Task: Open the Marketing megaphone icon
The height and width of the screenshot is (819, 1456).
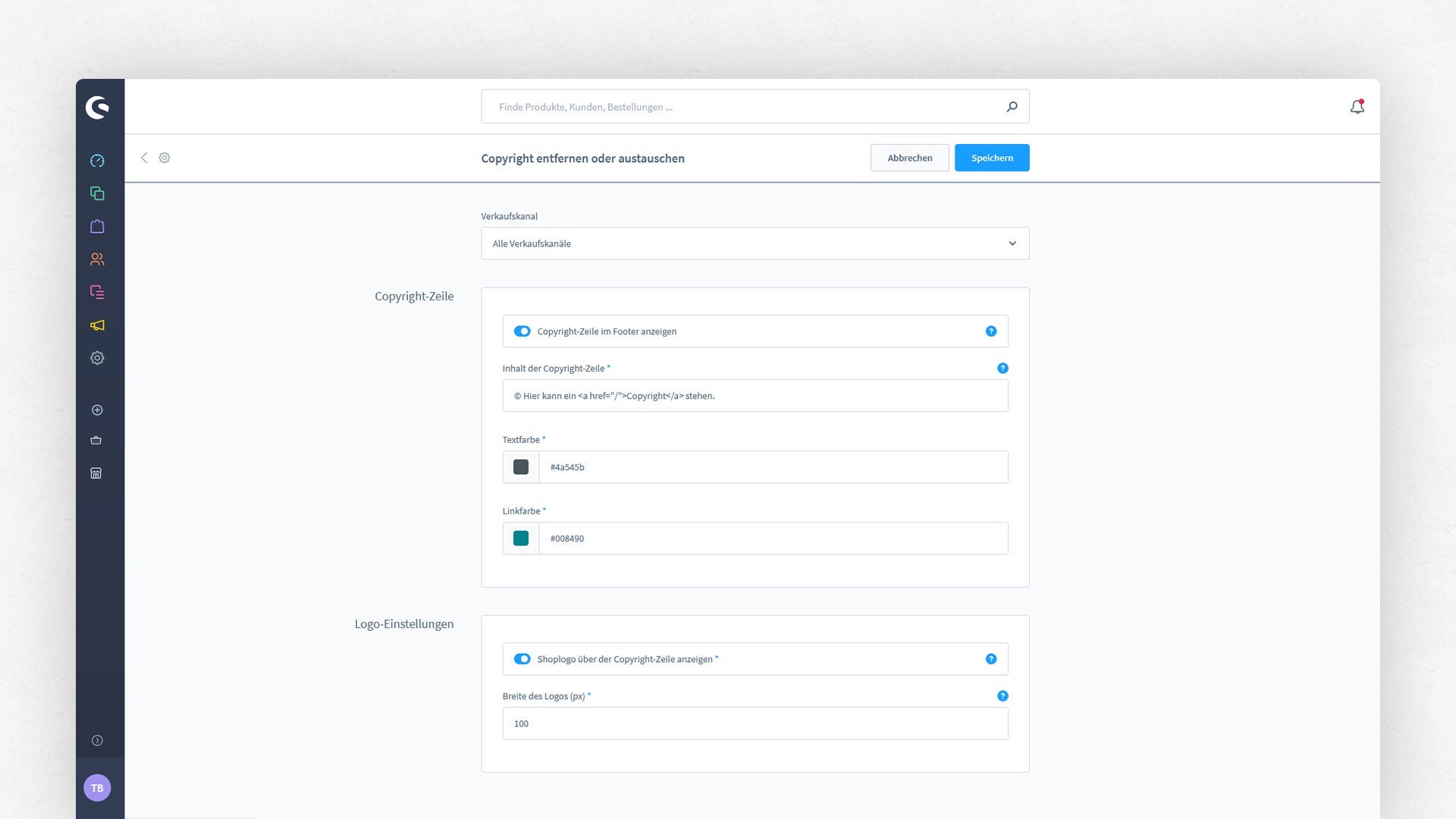Action: pos(97,325)
